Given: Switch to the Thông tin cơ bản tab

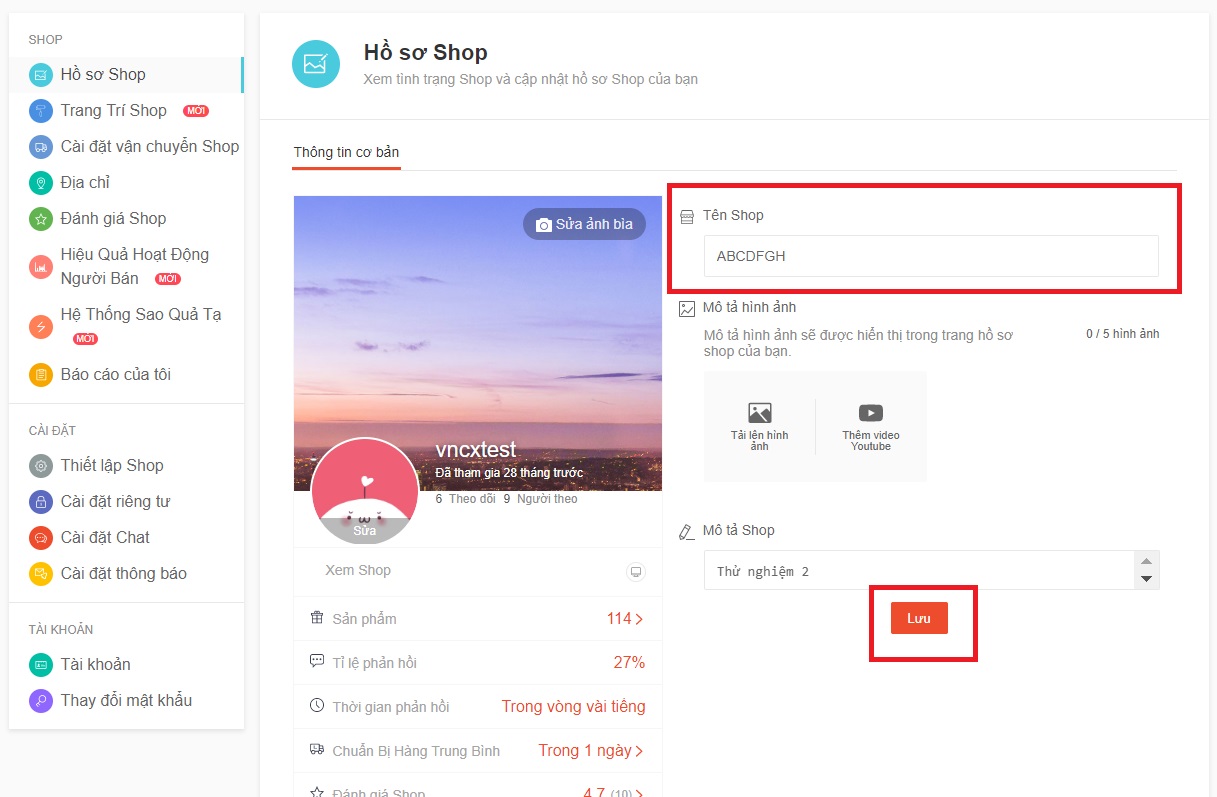Looking at the screenshot, I should [346, 152].
